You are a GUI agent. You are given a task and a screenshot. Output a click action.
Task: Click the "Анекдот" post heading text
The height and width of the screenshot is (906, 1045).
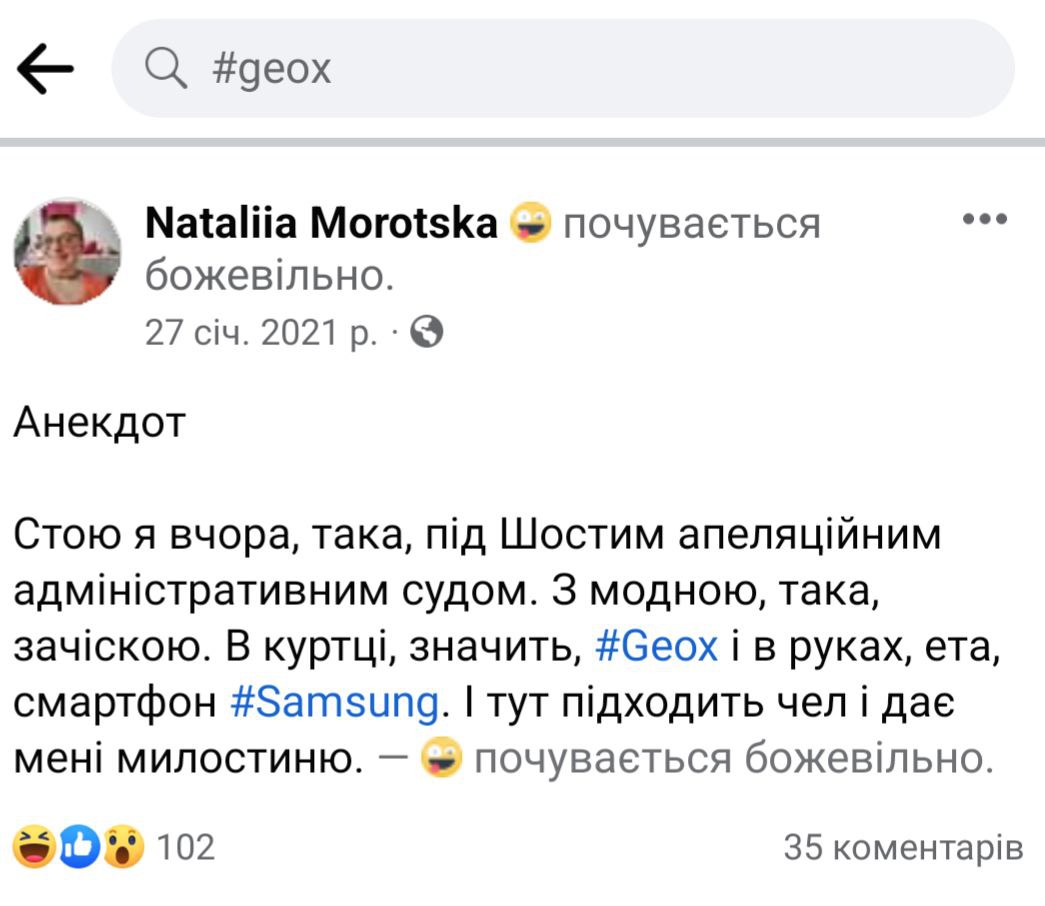100,424
